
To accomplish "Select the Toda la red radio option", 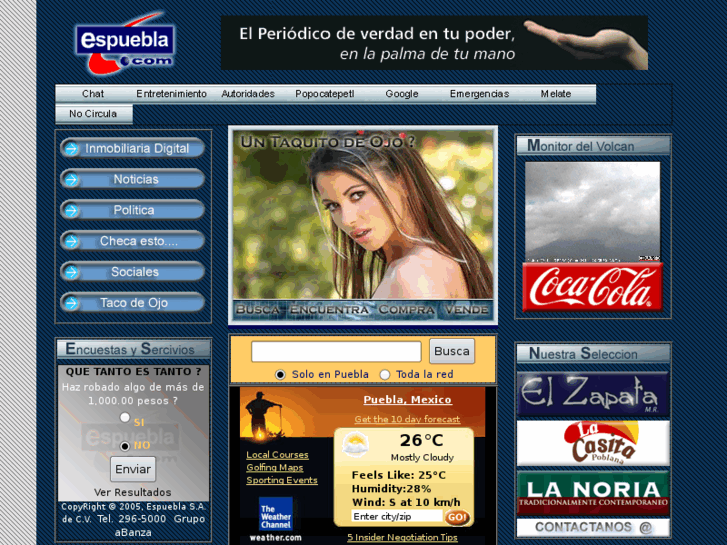I will tap(384, 374).
